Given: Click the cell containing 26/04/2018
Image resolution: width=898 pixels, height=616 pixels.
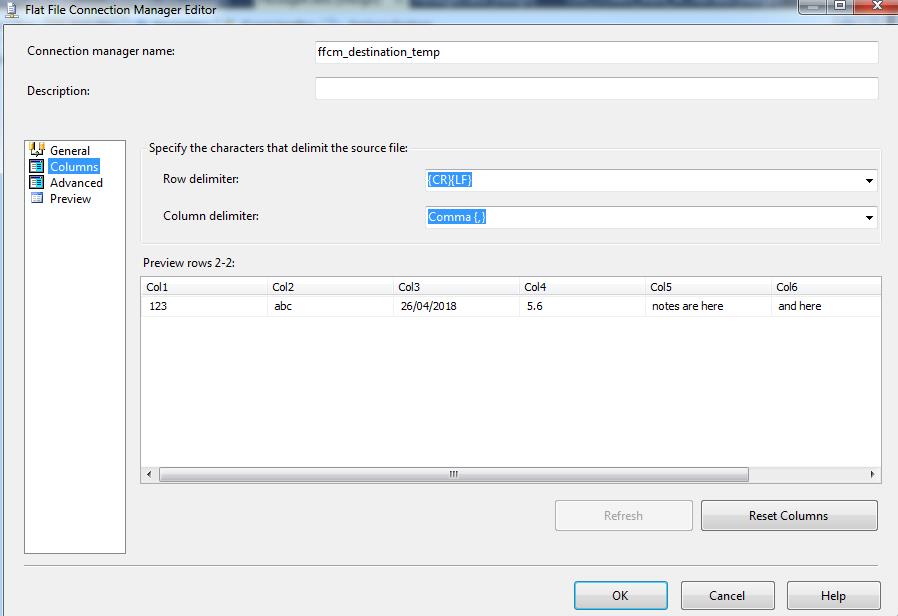Looking at the screenshot, I should point(456,306).
